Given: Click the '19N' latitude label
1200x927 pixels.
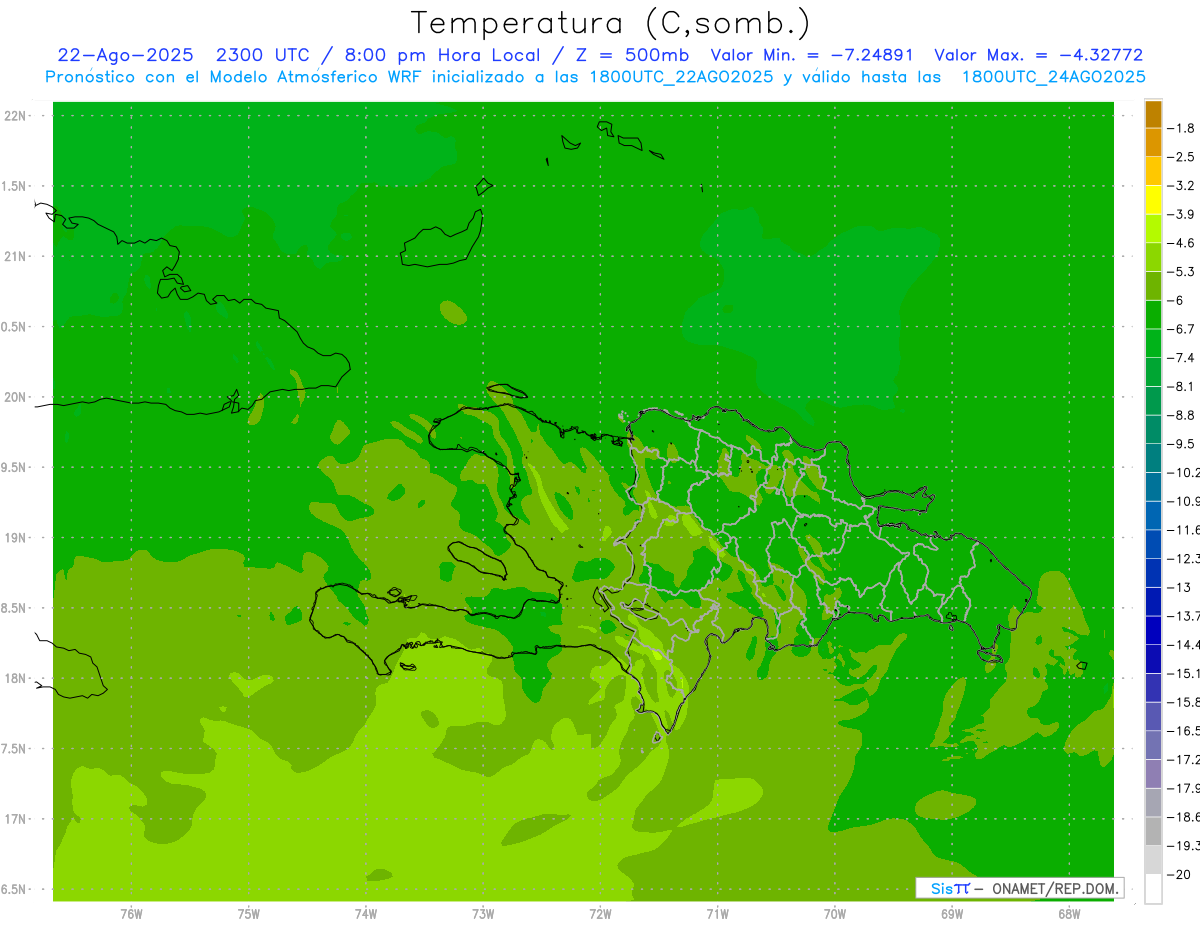Looking at the screenshot, I should [x=16, y=538].
